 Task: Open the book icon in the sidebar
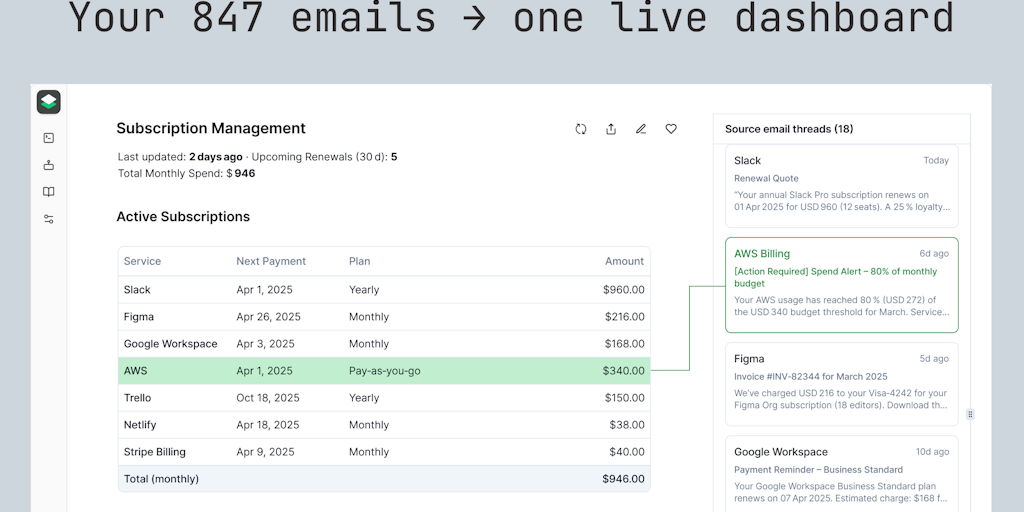[x=49, y=192]
